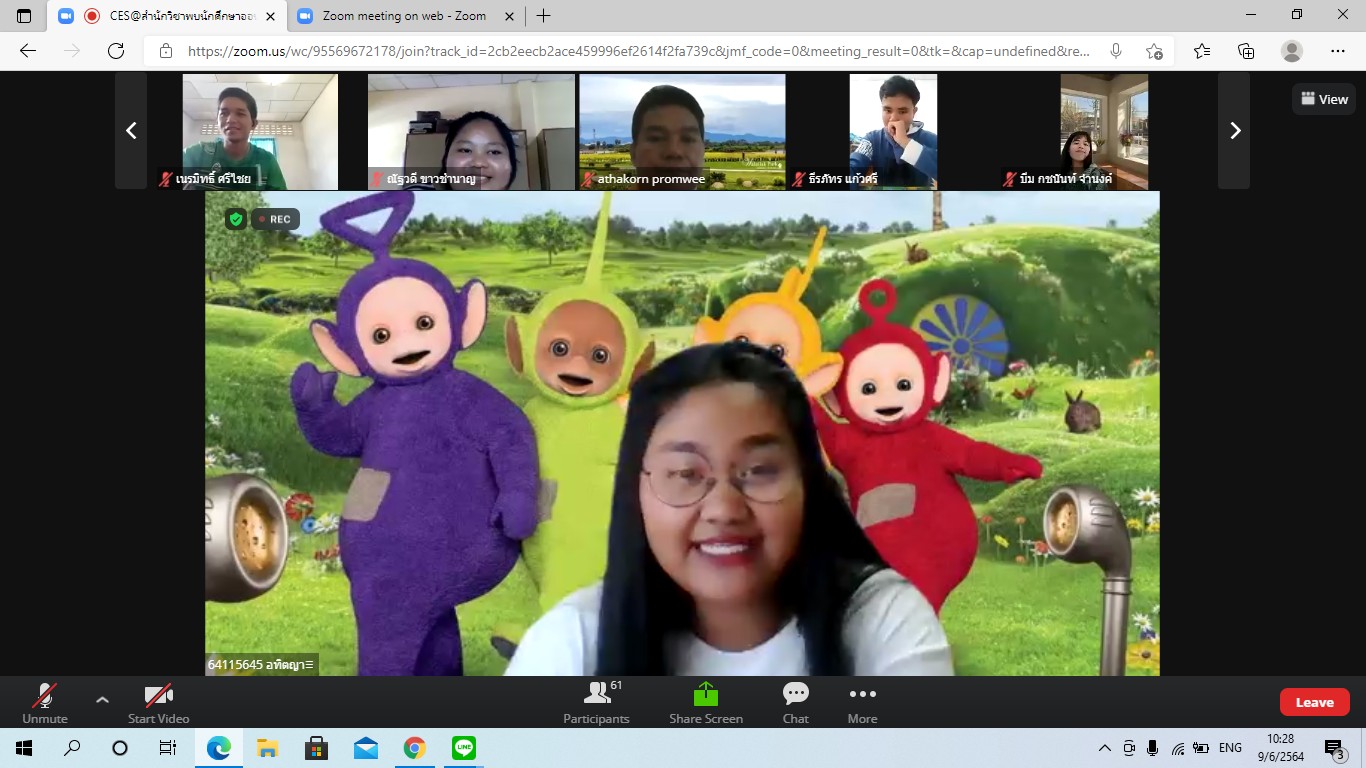The height and width of the screenshot is (768, 1366).
Task: Open the View layout dropdown
Action: point(1324,99)
